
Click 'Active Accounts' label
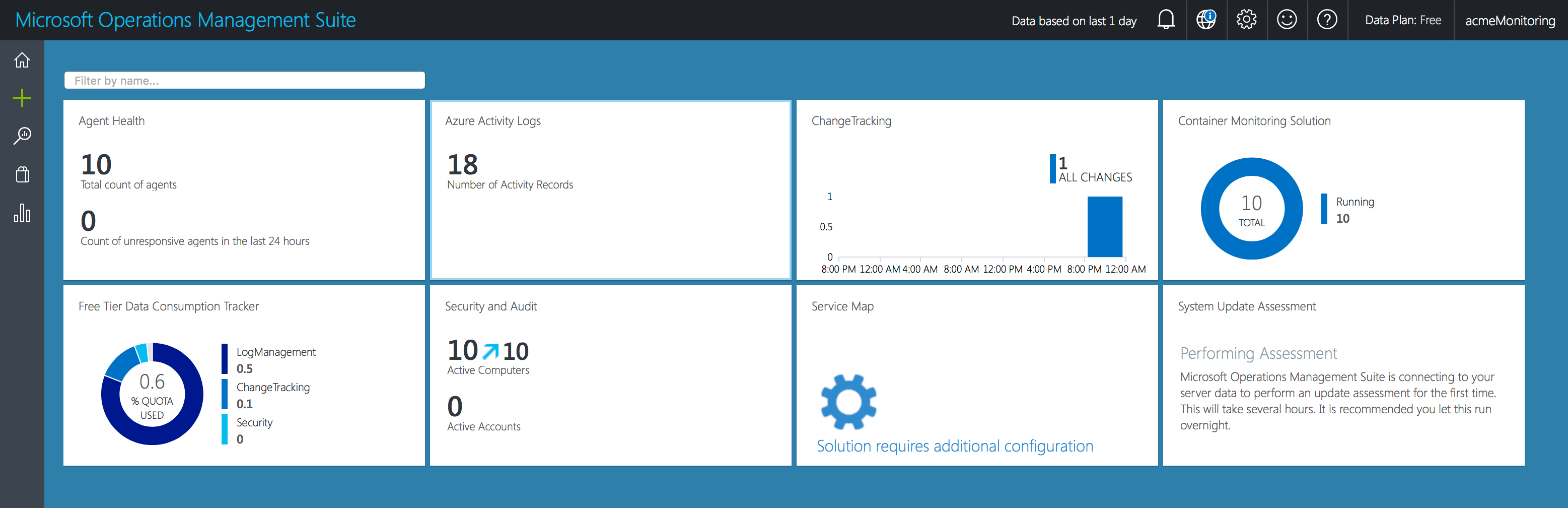[484, 427]
